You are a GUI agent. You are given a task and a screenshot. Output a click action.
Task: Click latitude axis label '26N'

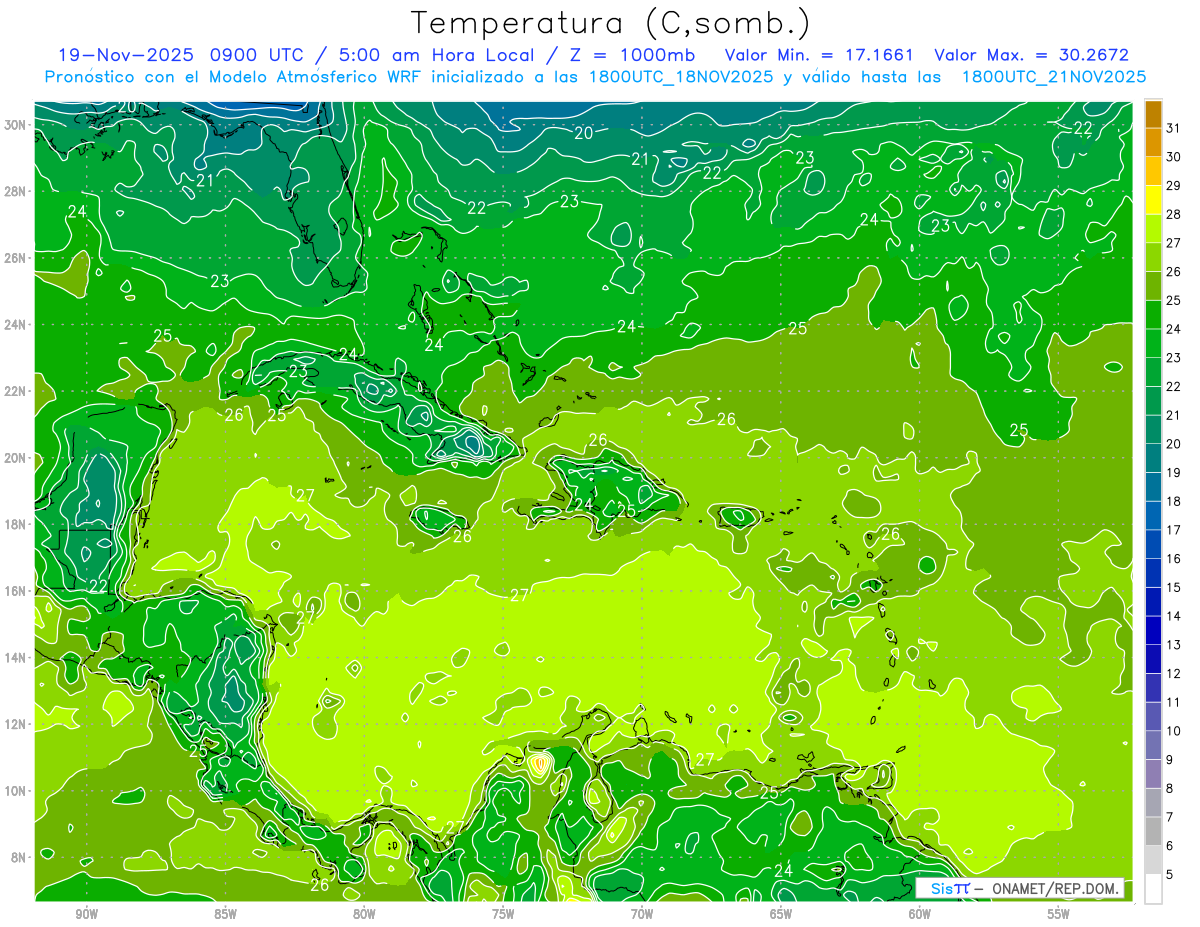[15, 258]
